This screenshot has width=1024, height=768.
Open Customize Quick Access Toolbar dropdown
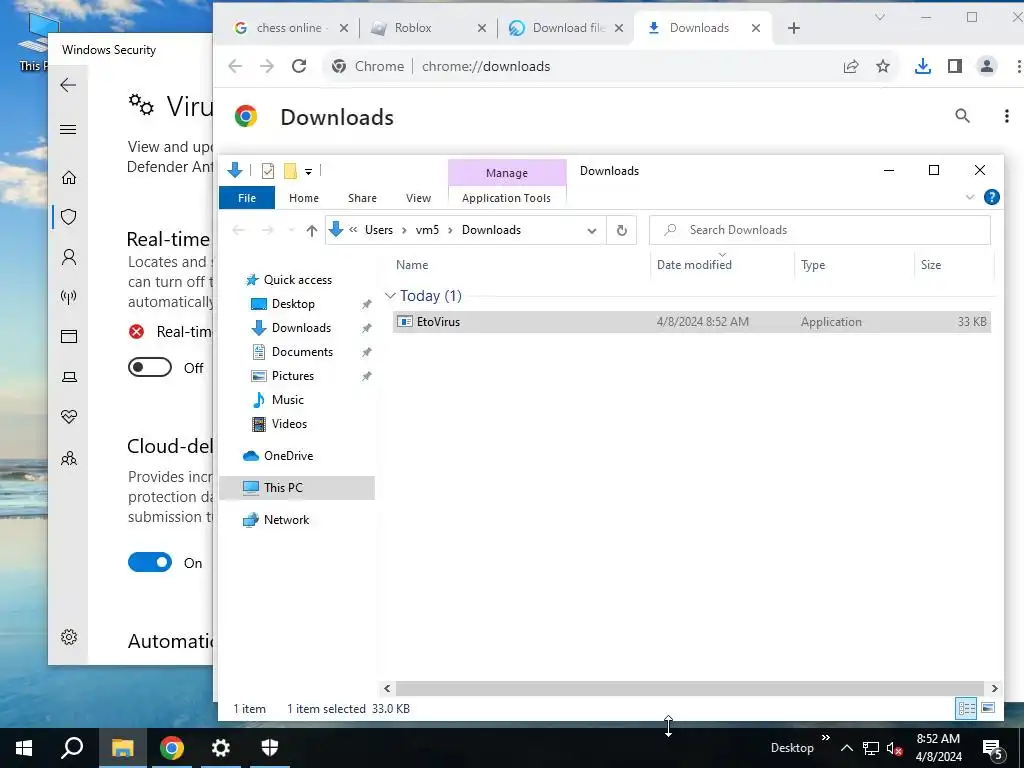click(308, 172)
